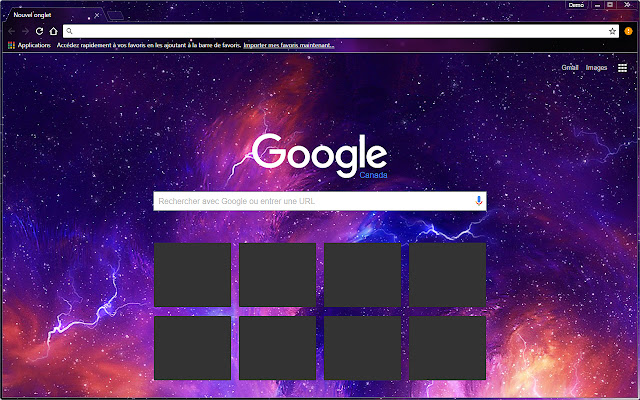Click the browser forward arrow
This screenshot has width=640, height=400.
tap(25, 31)
